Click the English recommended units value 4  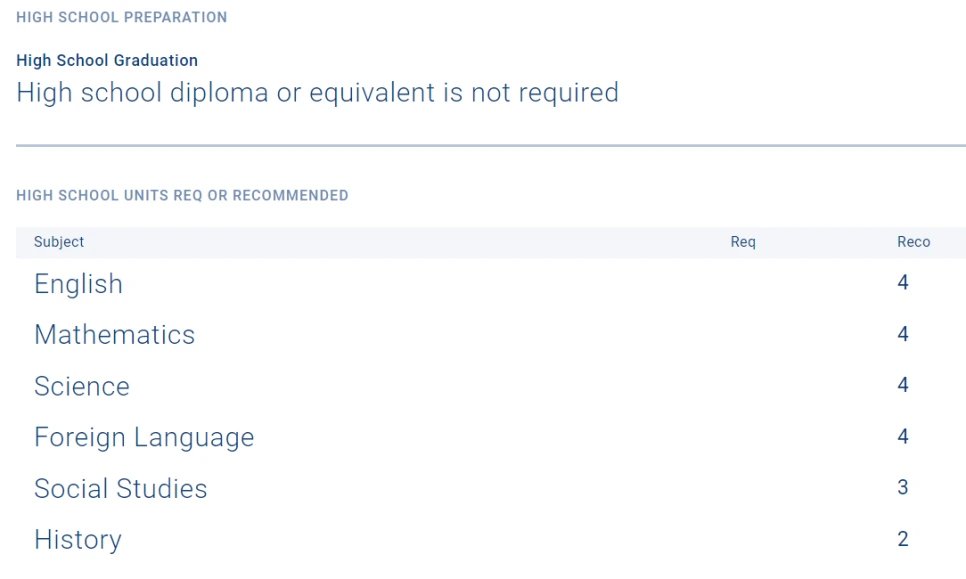pyautogui.click(x=903, y=283)
